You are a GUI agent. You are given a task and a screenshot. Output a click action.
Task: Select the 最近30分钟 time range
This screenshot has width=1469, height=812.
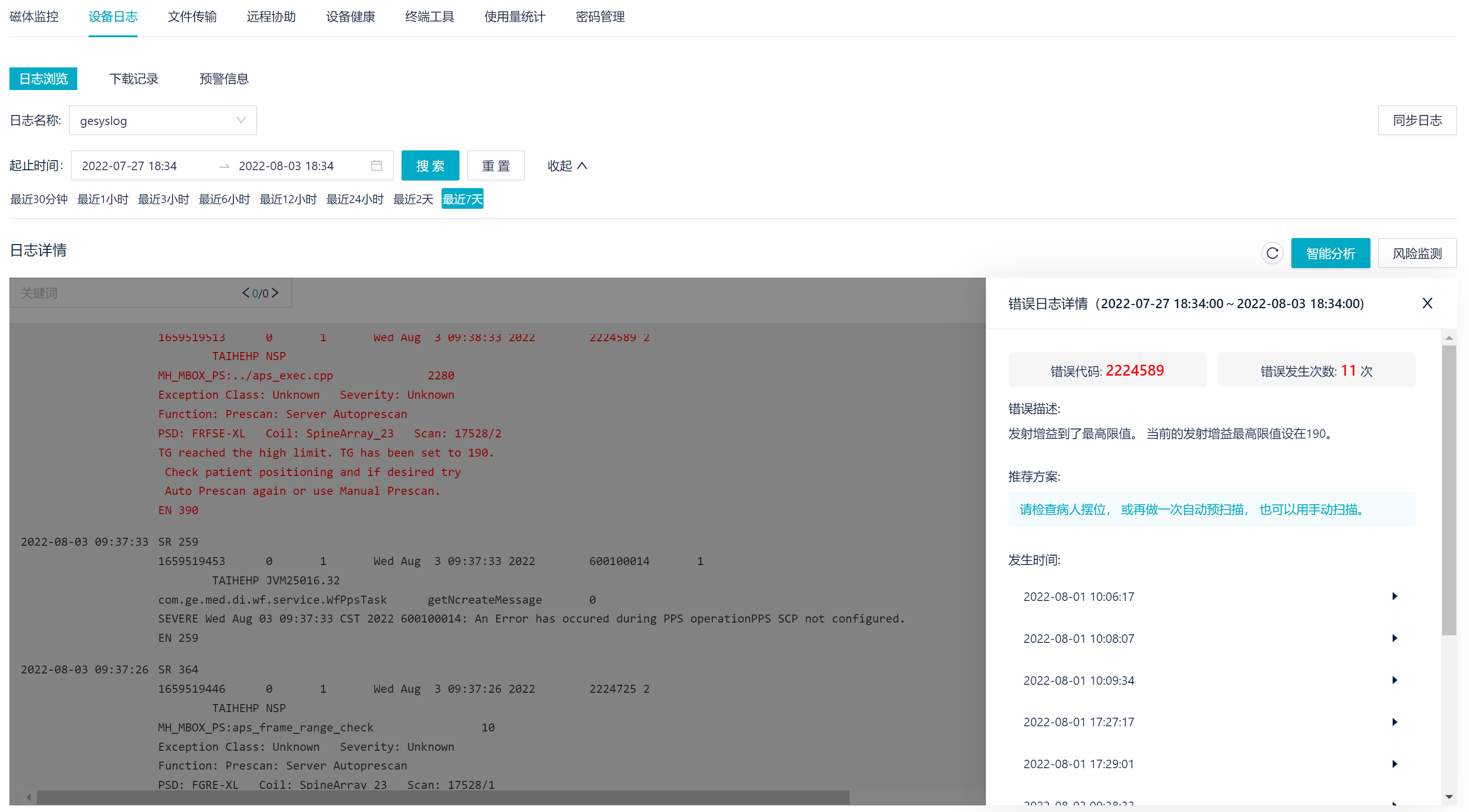click(39, 199)
